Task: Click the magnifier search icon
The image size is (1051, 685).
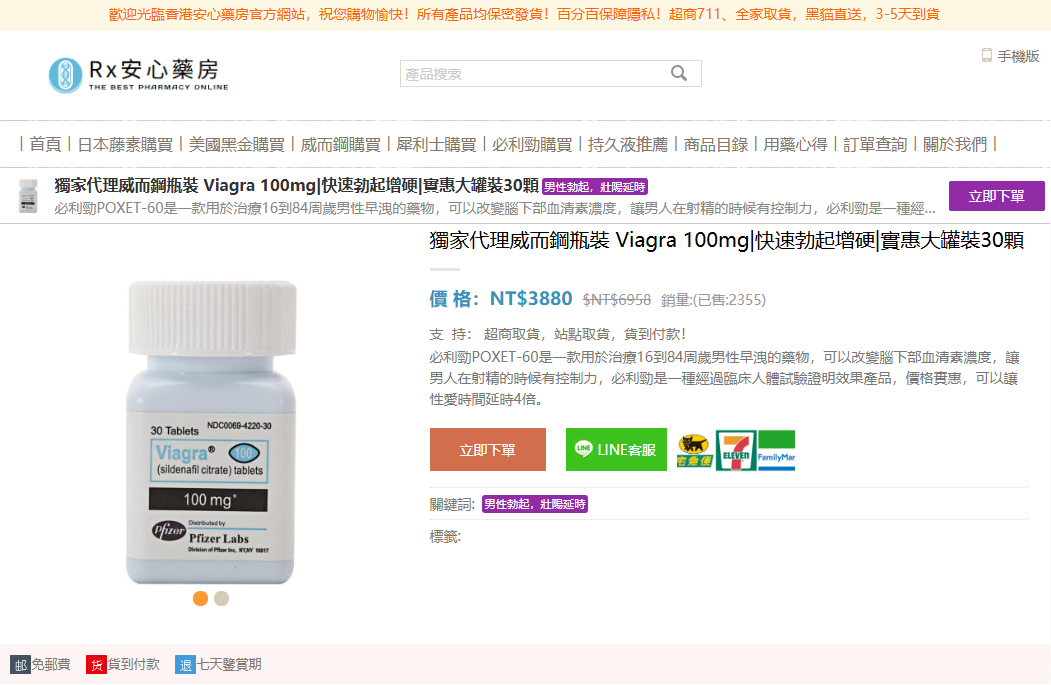Action: click(x=679, y=73)
